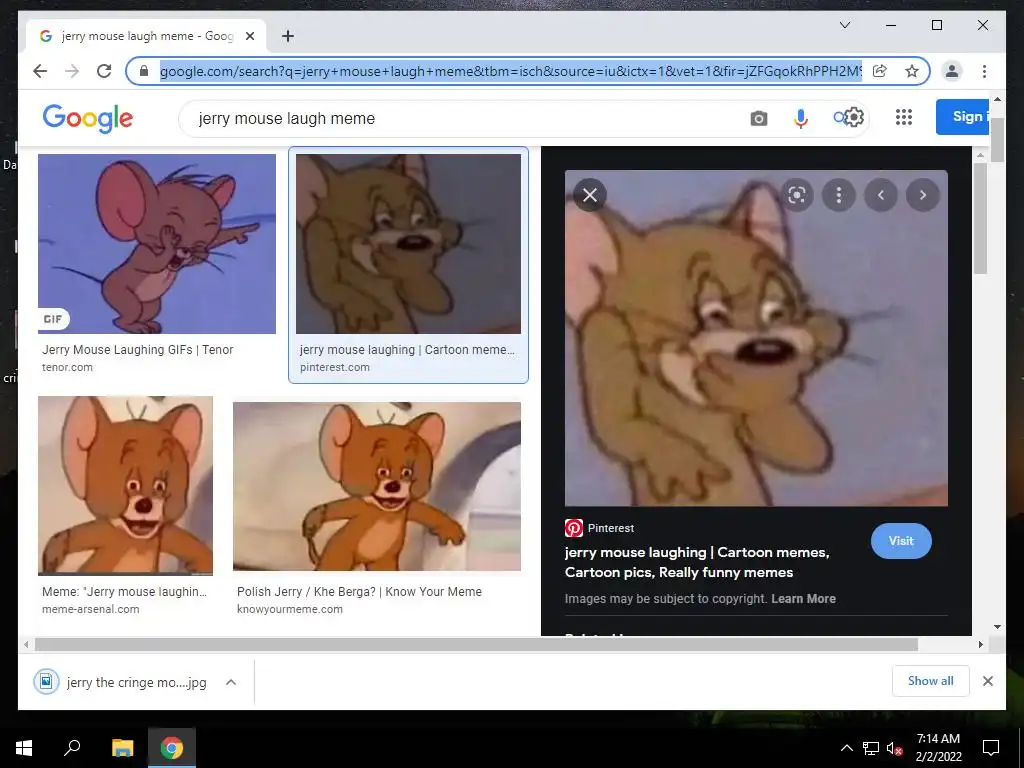Viewport: 1024px width, 768px height.
Task: Click the horizontal page scrollbar
Action: coord(476,645)
